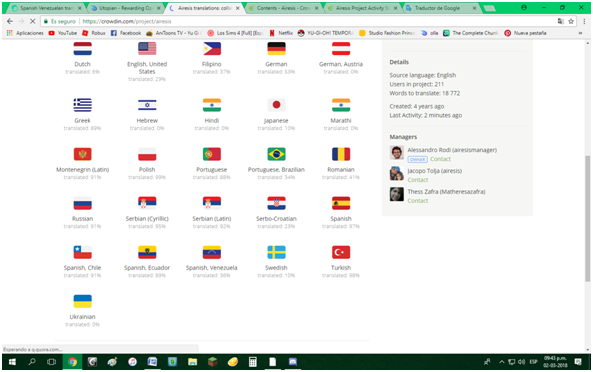Select the Swedish flag icon
Screen dimensions: 593x372
pyautogui.click(x=276, y=252)
